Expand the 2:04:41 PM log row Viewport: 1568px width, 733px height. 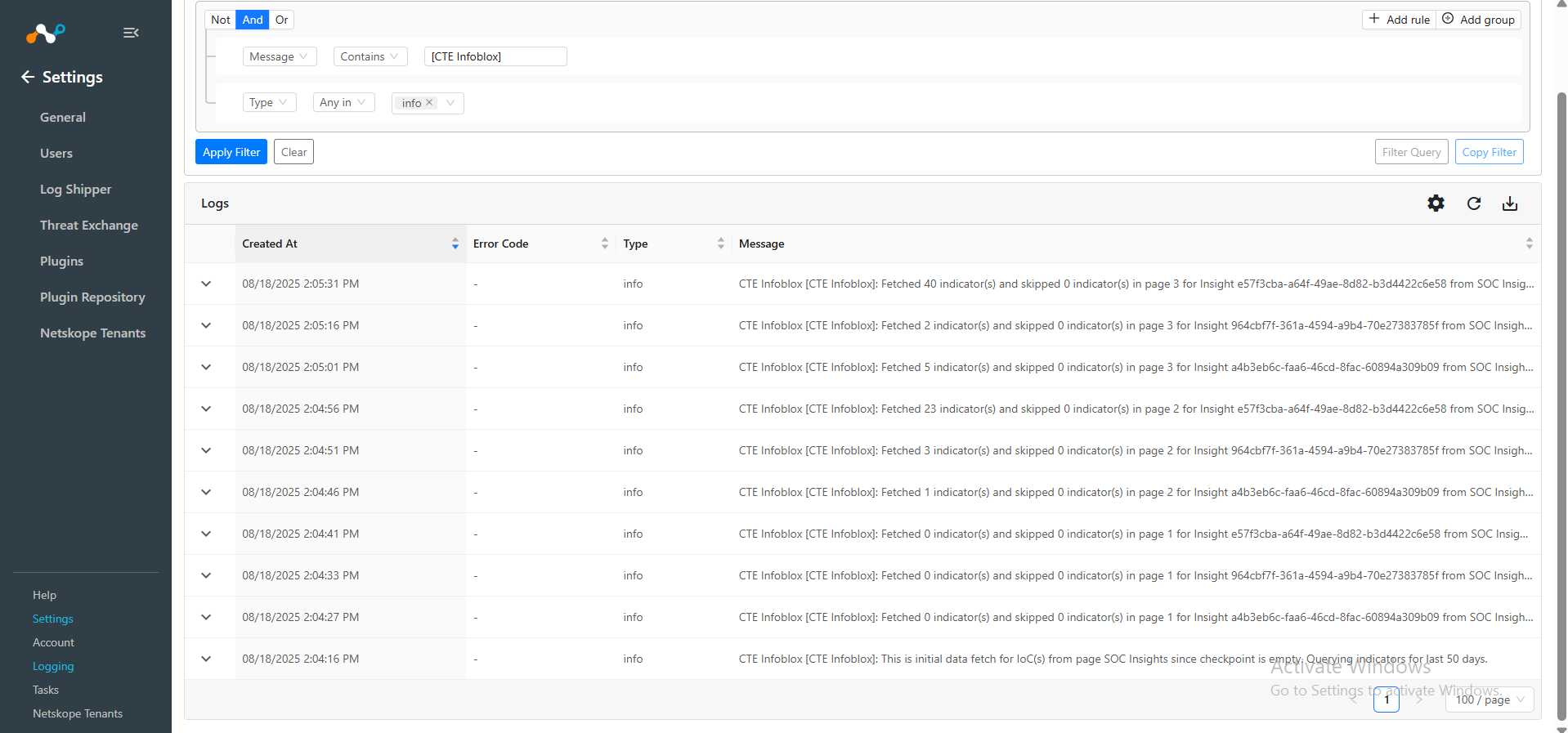206,534
